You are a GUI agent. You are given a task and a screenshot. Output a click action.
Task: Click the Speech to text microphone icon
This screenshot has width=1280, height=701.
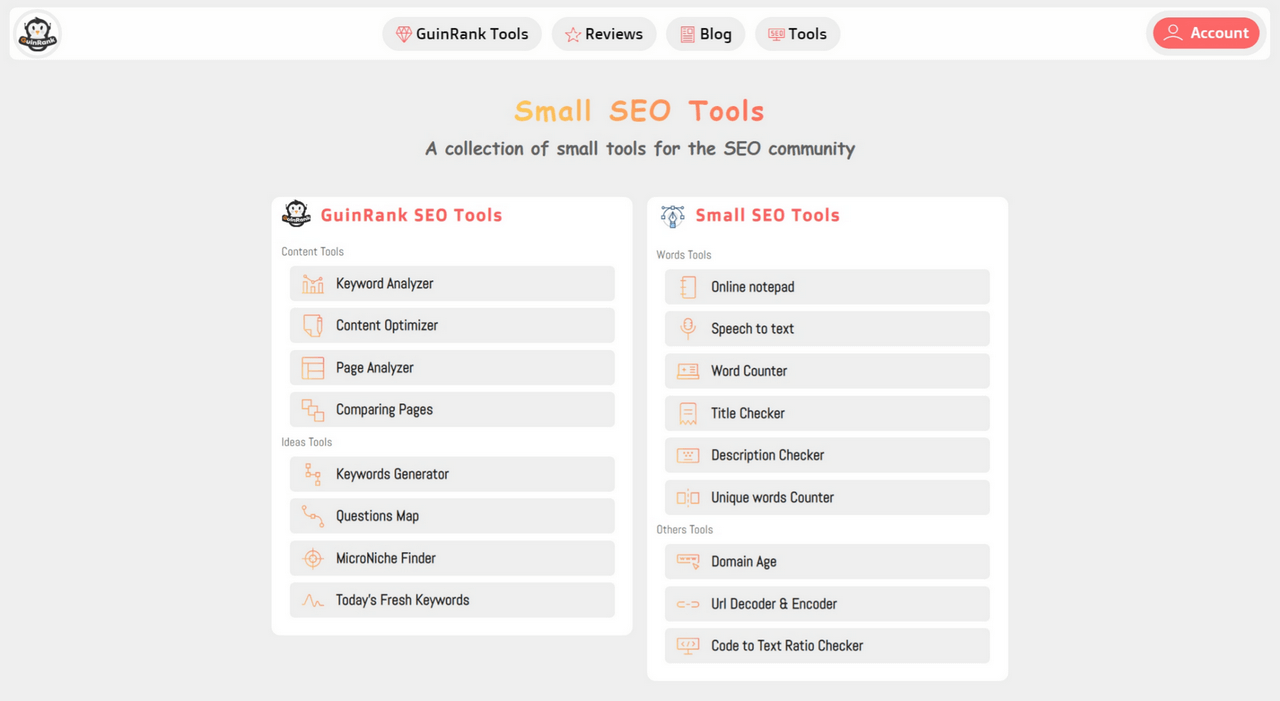(688, 329)
